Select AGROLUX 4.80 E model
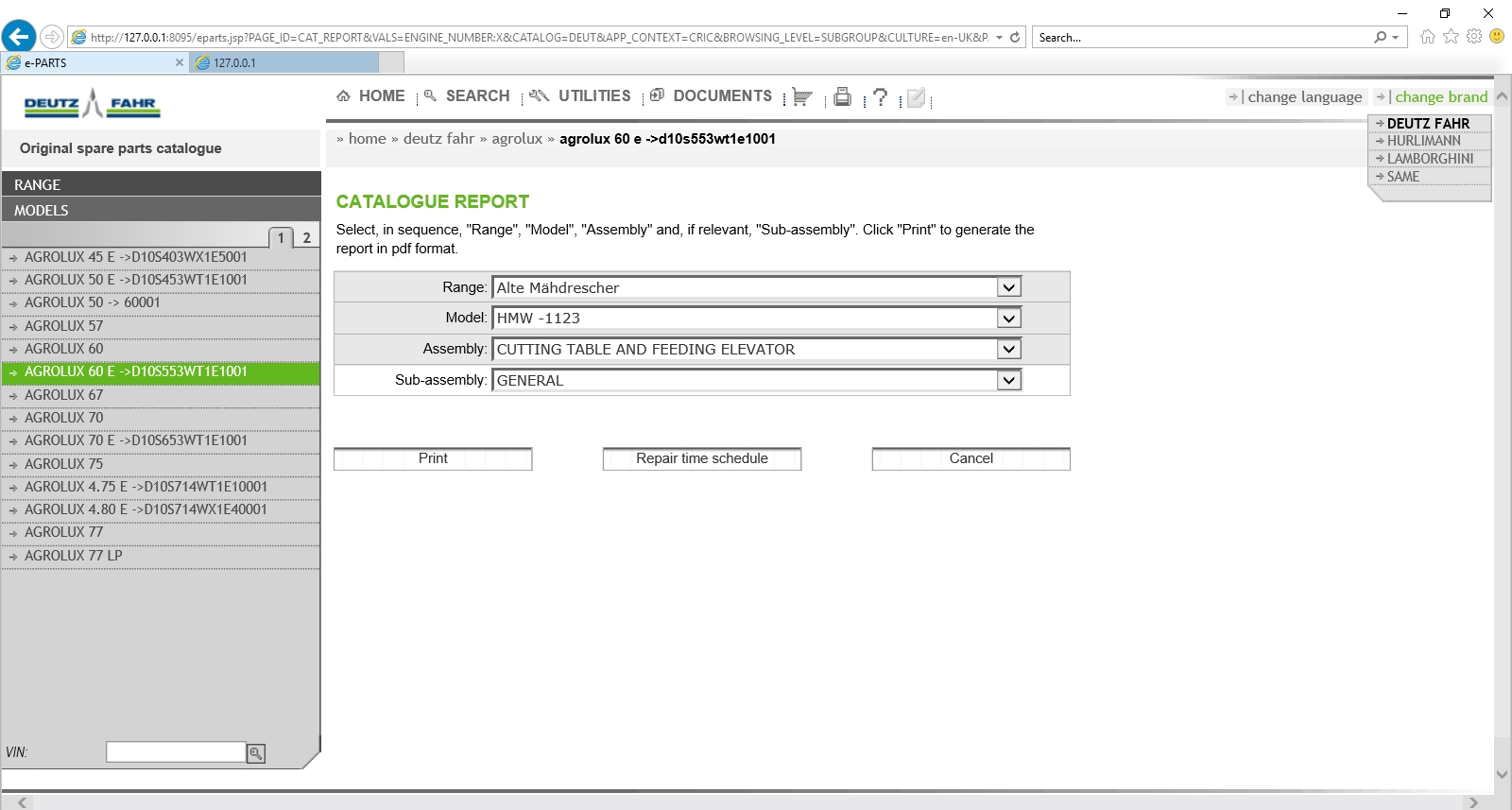 [161, 509]
